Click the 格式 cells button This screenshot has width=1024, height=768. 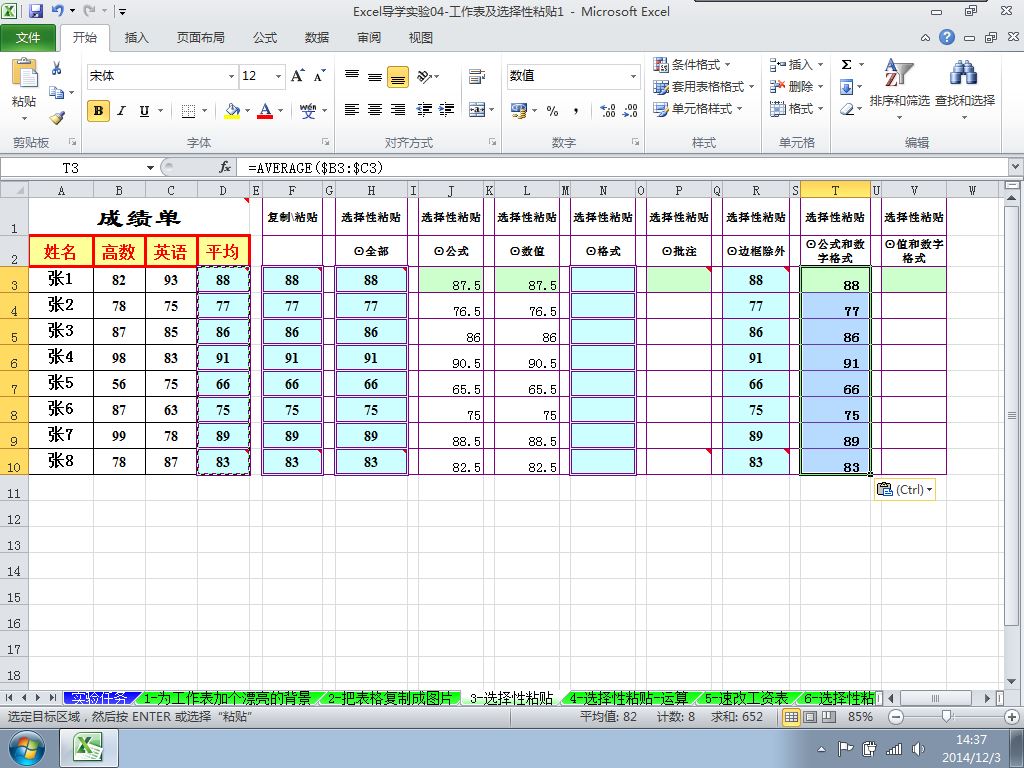[796, 108]
